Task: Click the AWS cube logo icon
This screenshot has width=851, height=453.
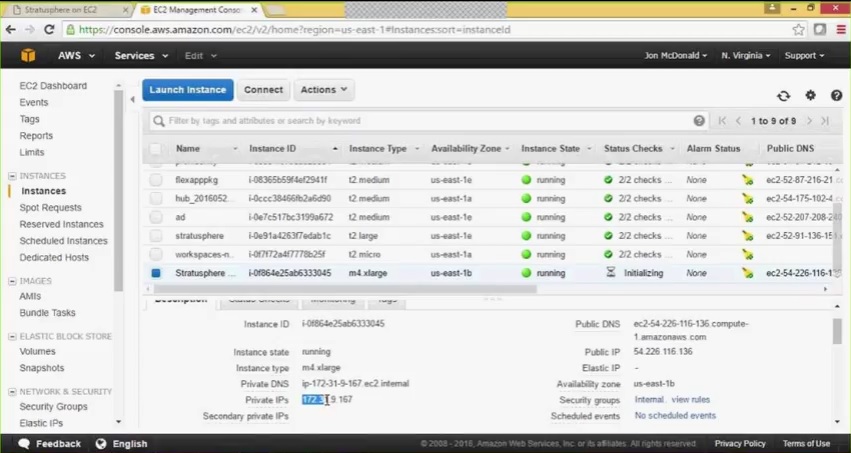Action: [28, 55]
